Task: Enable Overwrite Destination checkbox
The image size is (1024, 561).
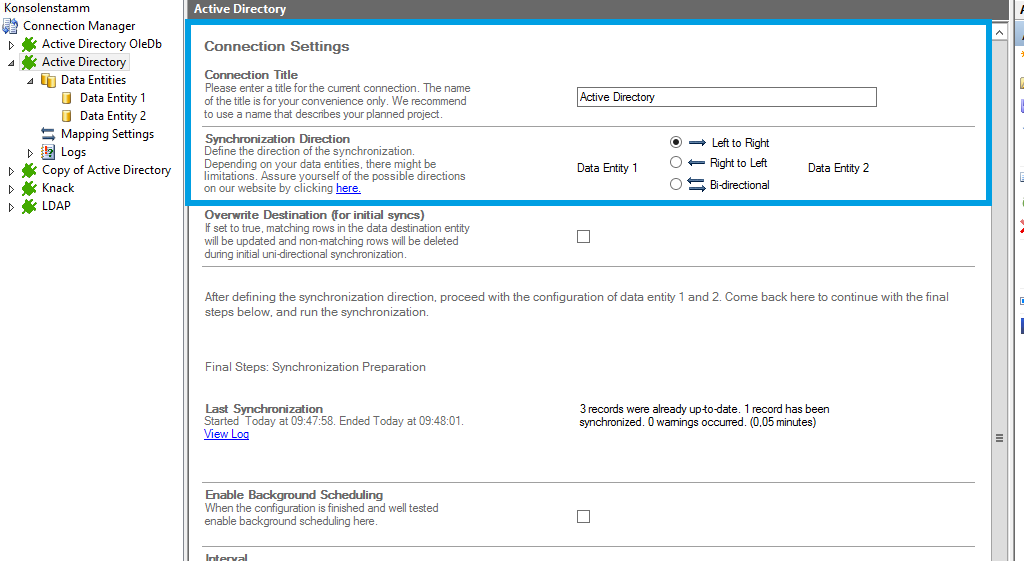Action: coord(584,237)
